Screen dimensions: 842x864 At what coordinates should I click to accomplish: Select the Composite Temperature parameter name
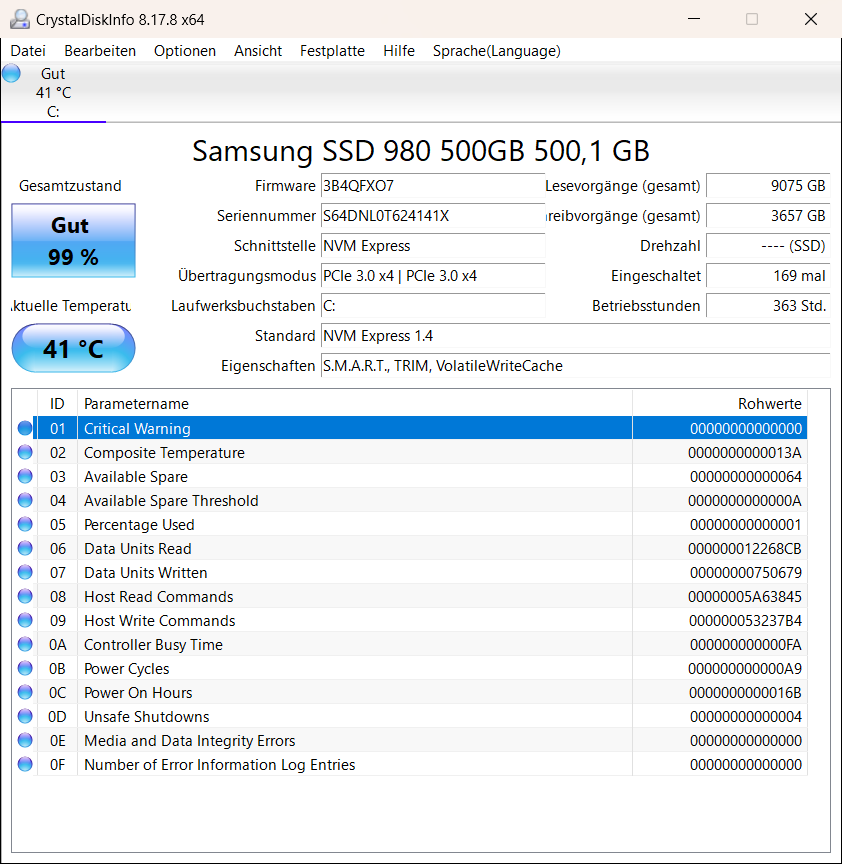[x=164, y=452]
